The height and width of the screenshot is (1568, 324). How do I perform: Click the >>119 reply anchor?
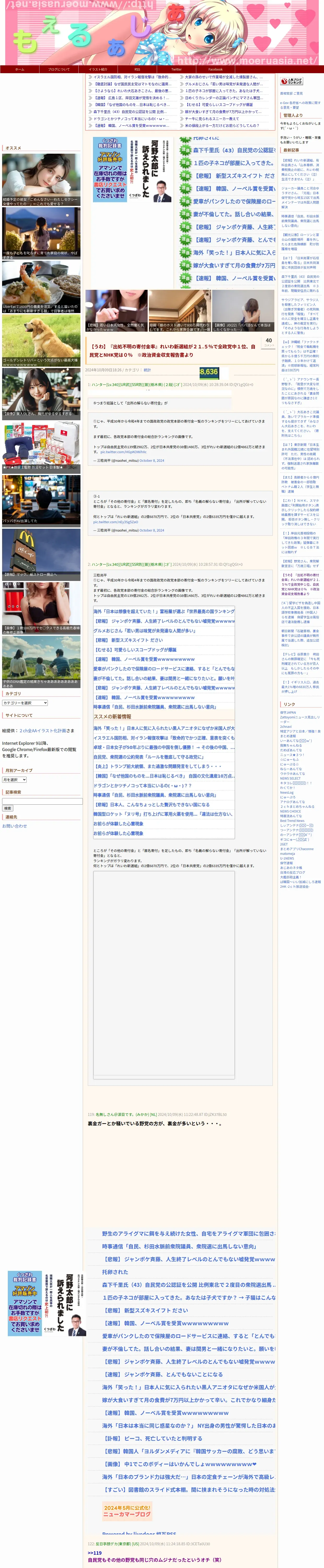click(x=95, y=1553)
